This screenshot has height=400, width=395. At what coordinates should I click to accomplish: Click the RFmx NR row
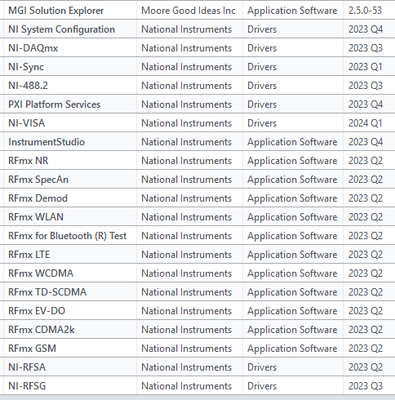(197, 161)
